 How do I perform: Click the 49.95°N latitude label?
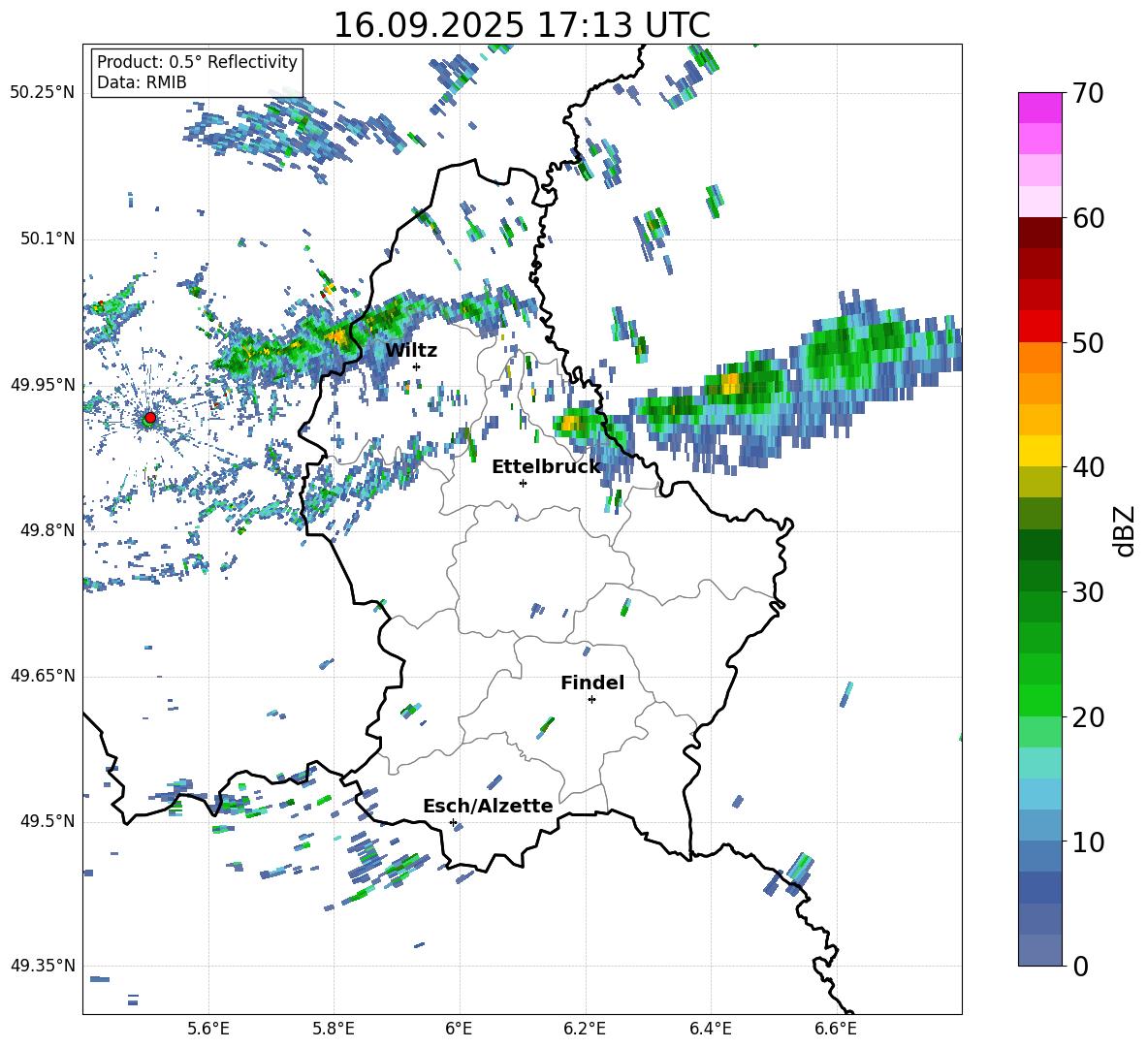(43, 384)
